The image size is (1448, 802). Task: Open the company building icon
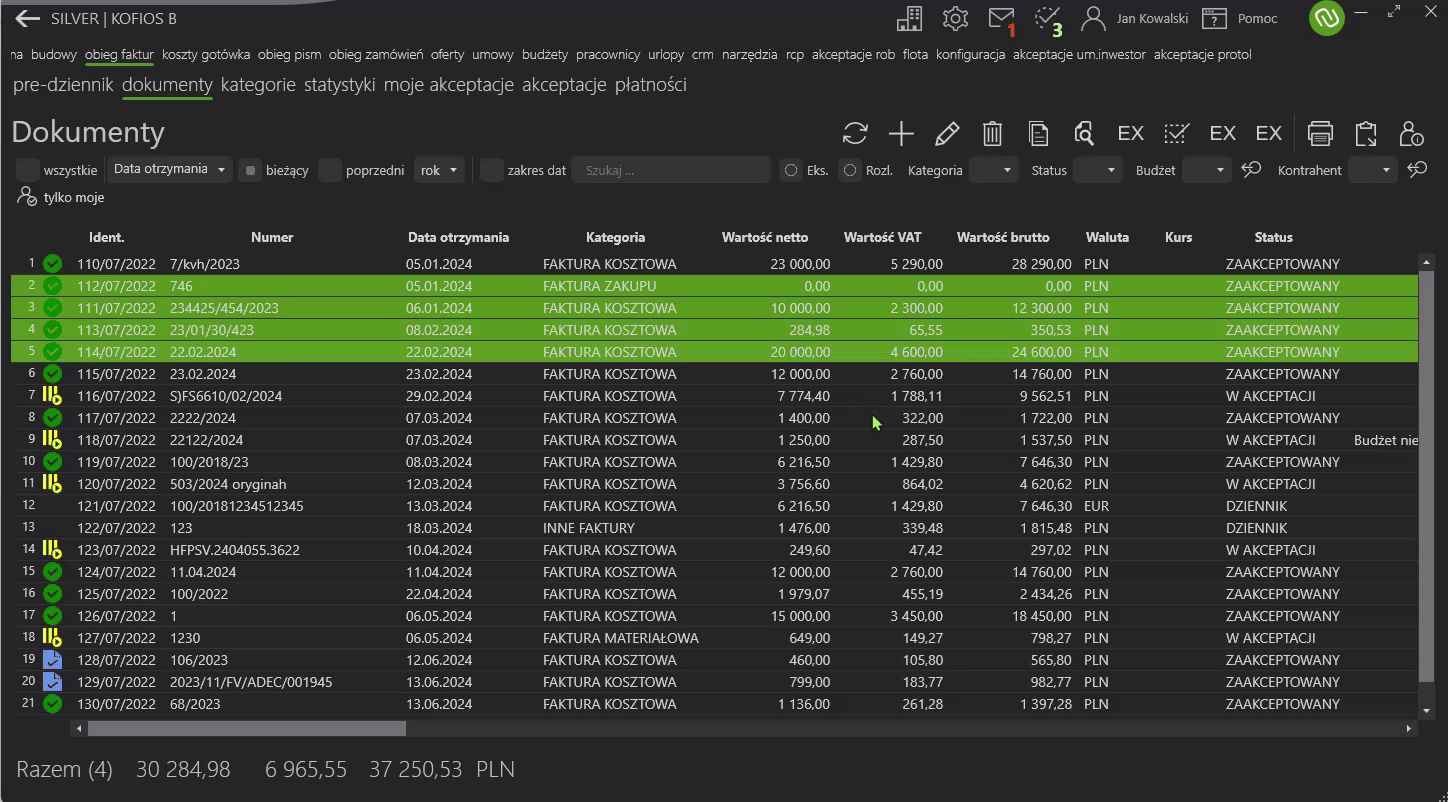909,18
